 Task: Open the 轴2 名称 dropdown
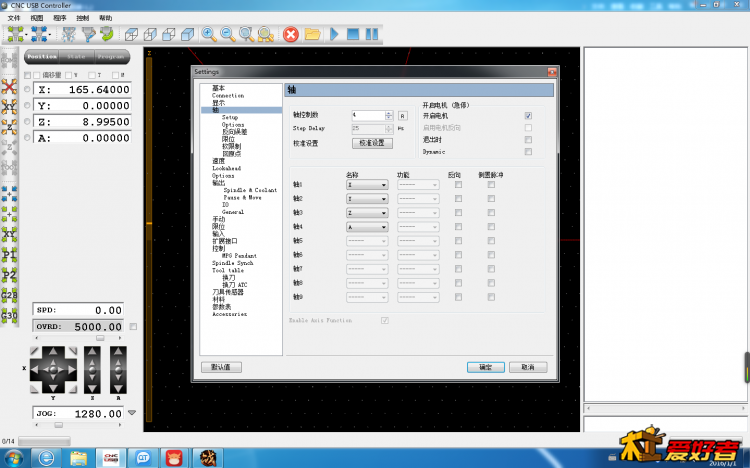[x=367, y=199]
